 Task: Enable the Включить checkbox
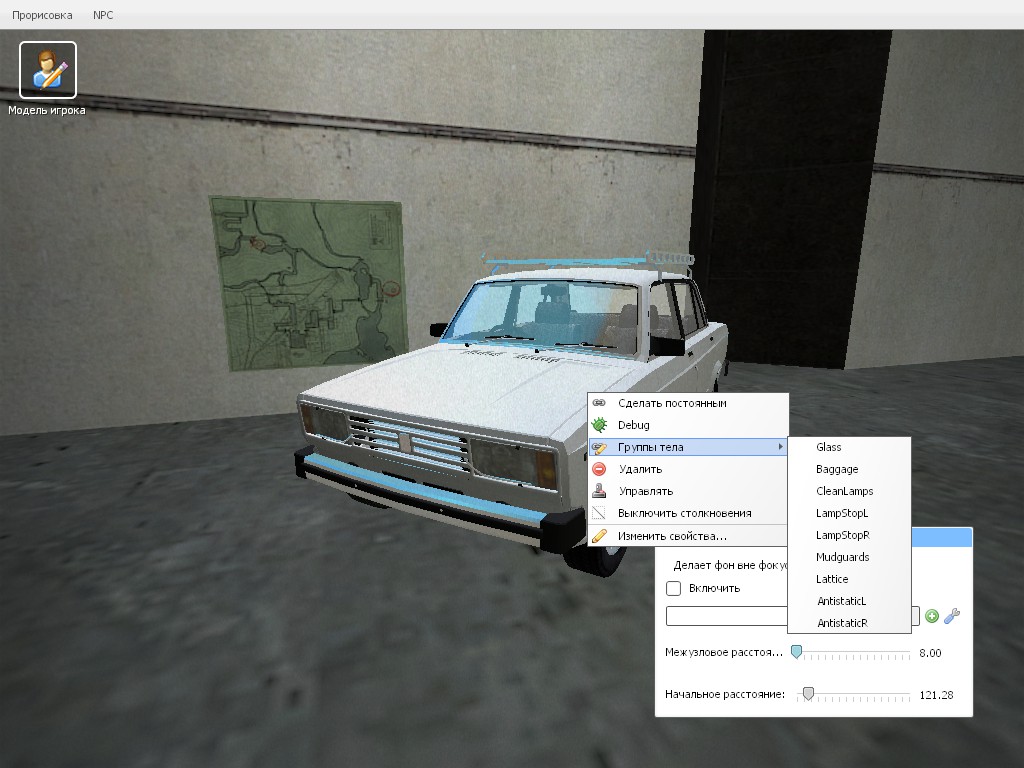coord(673,588)
